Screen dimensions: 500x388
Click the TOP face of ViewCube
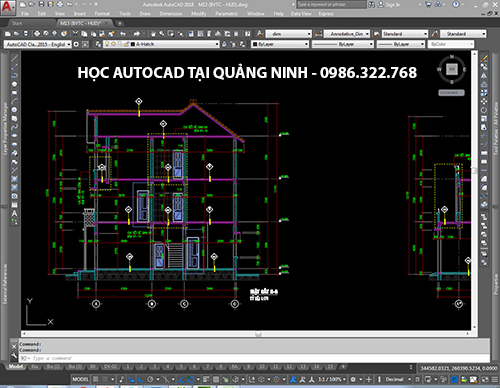452,69
